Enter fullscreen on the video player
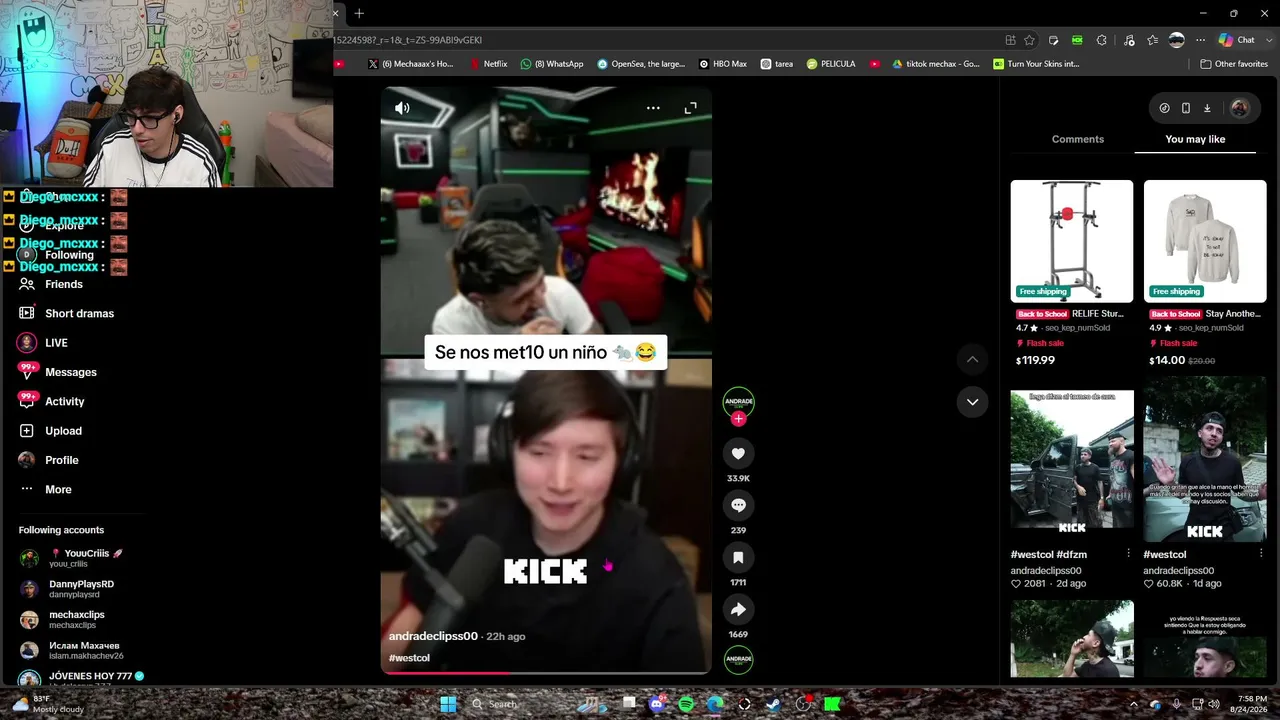 tap(690, 108)
